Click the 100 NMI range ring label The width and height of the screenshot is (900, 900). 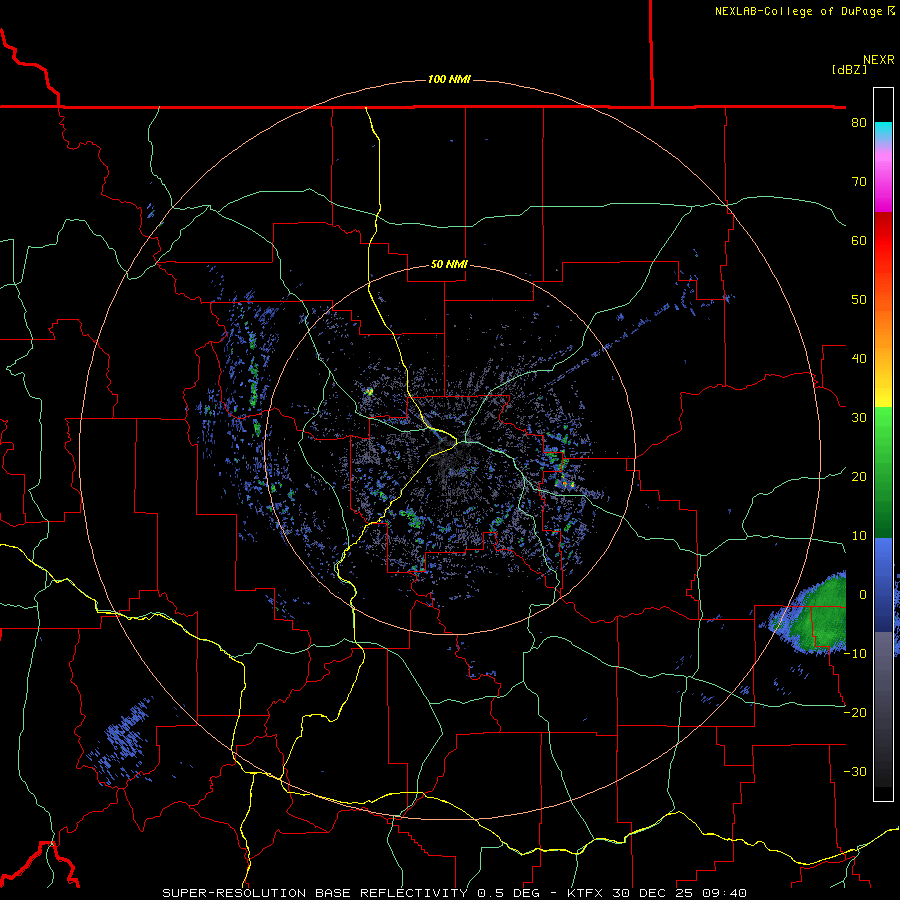pyautogui.click(x=449, y=79)
